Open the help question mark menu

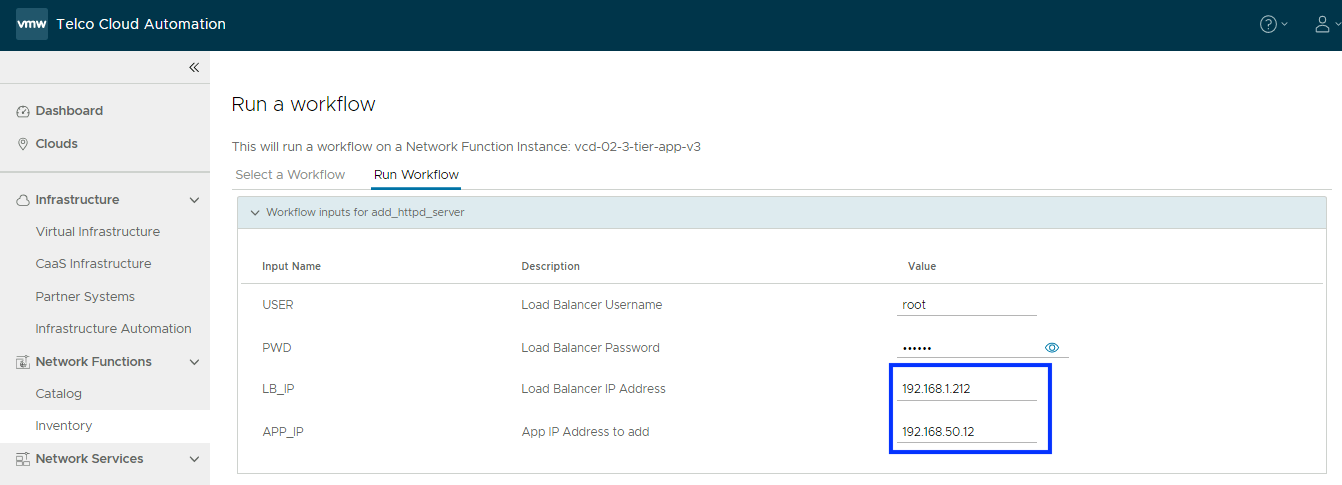pos(1268,24)
